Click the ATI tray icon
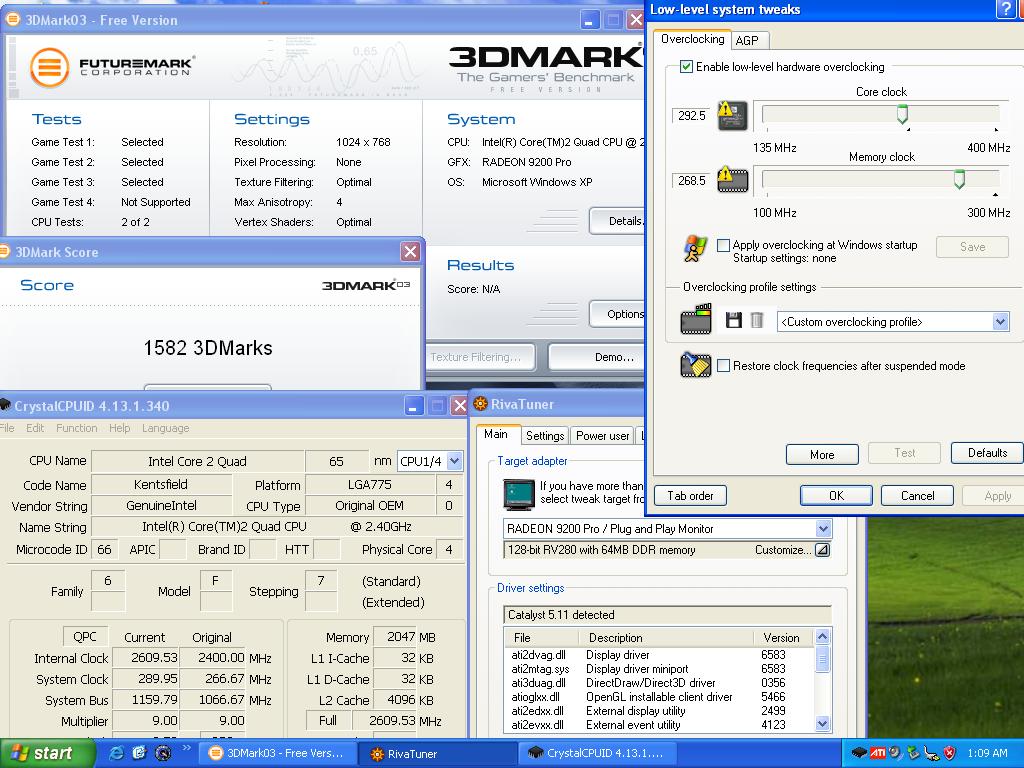1024x768 pixels. 878,753
